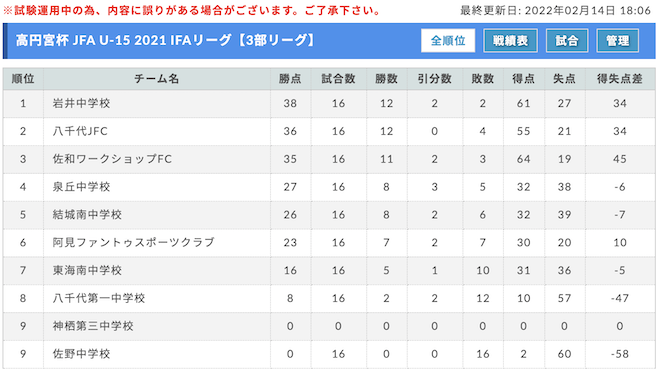
Task: Select team 東海南中学校
Action: pyautogui.click(x=87, y=270)
